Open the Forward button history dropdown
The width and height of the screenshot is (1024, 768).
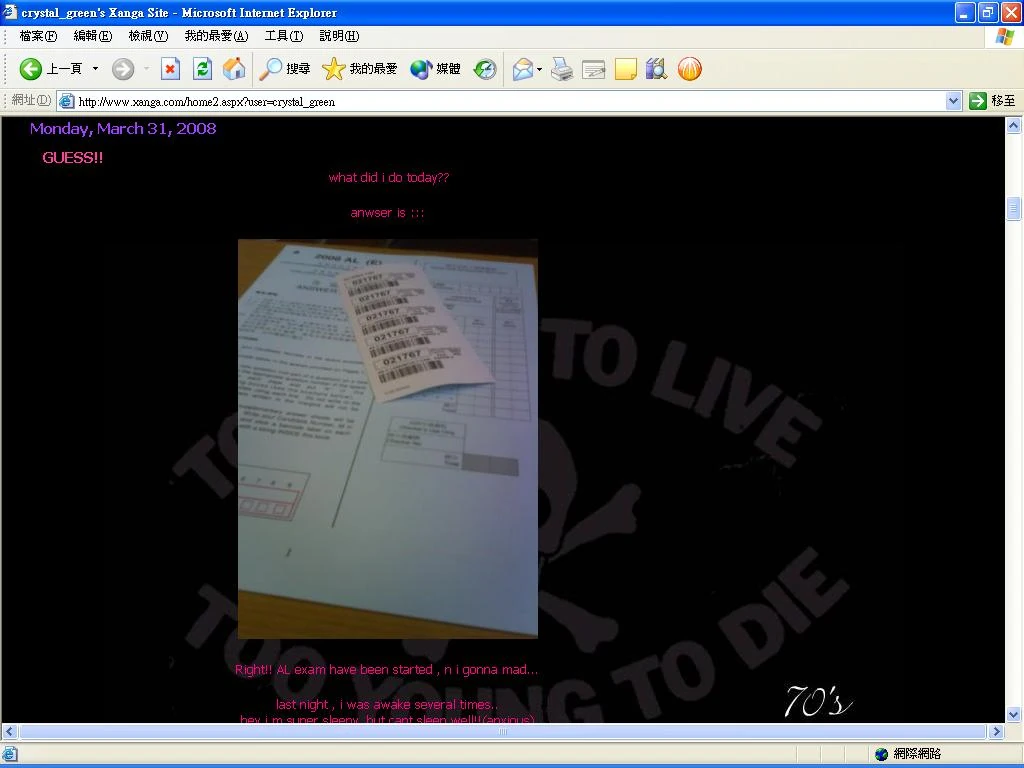[x=146, y=69]
